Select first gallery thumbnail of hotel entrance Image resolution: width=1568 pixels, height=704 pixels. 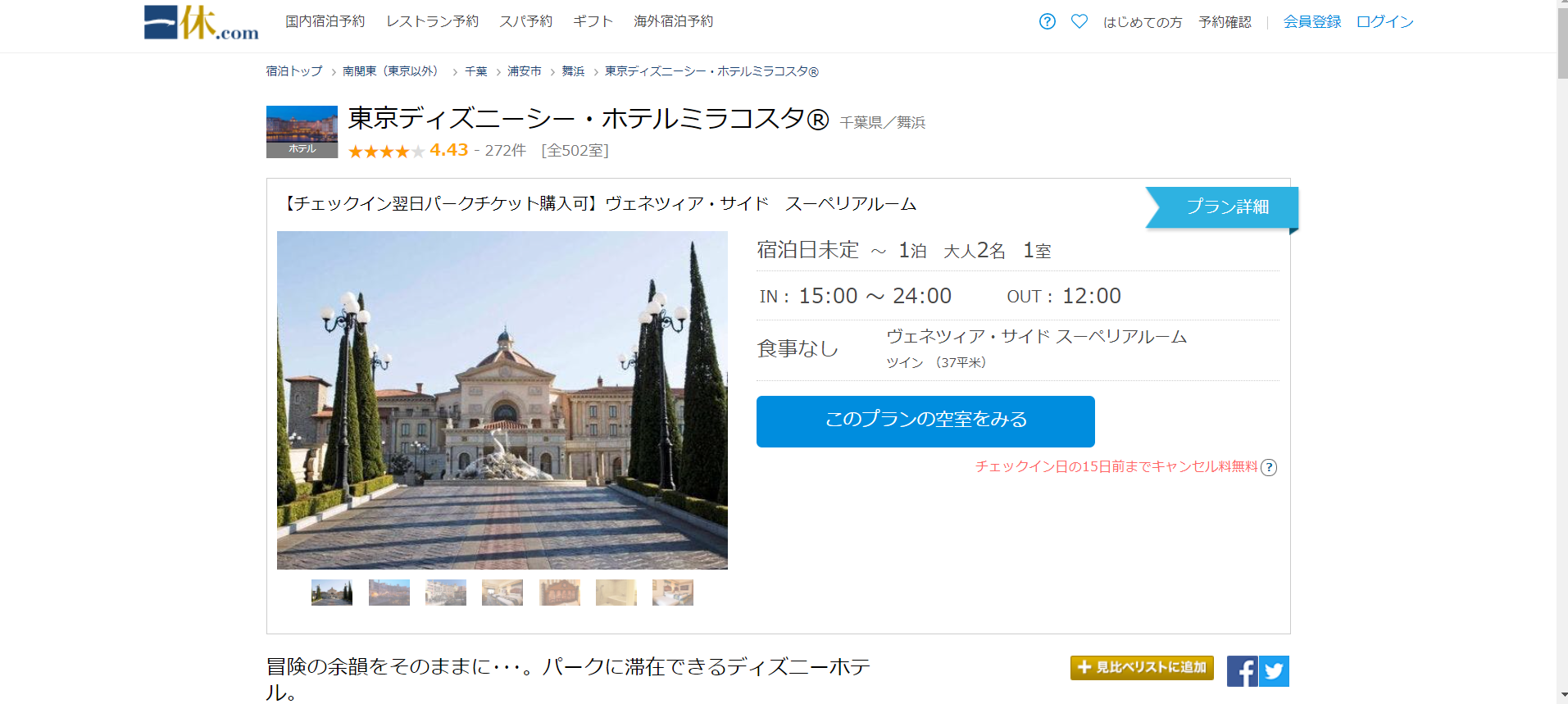pyautogui.click(x=332, y=593)
